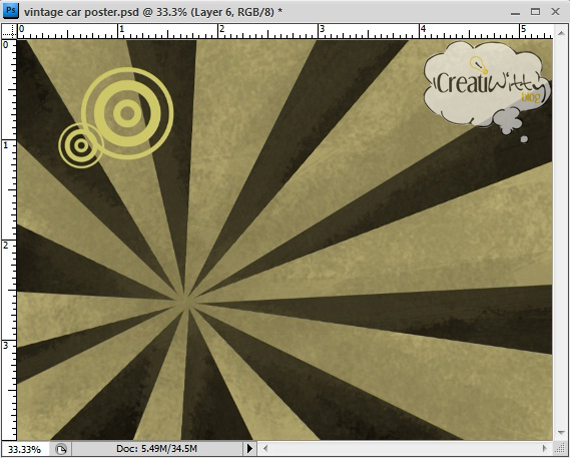Click the 33.33% zoom level field

(25, 449)
